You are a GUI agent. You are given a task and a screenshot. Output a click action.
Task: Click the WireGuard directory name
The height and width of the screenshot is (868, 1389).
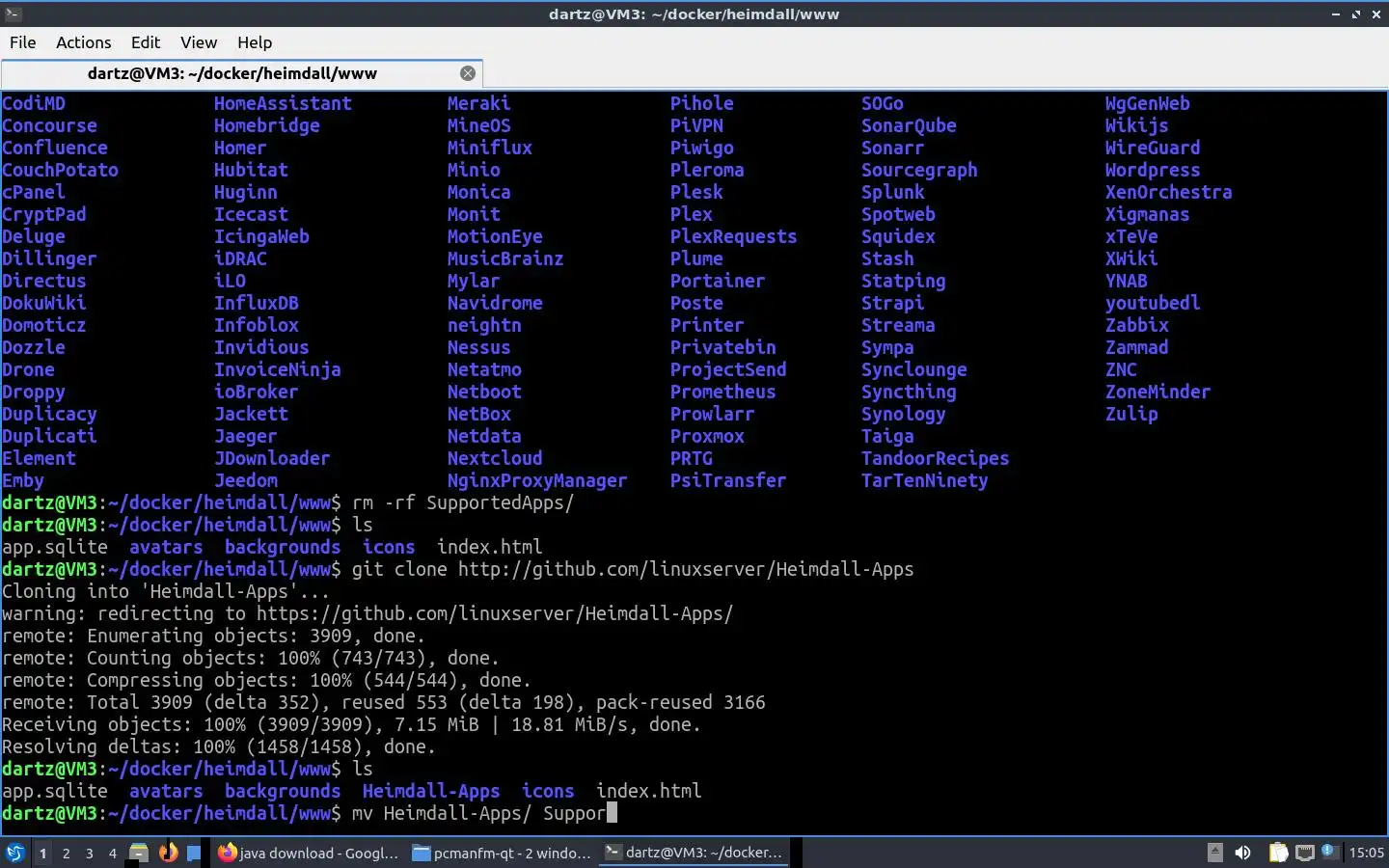pos(1153,148)
